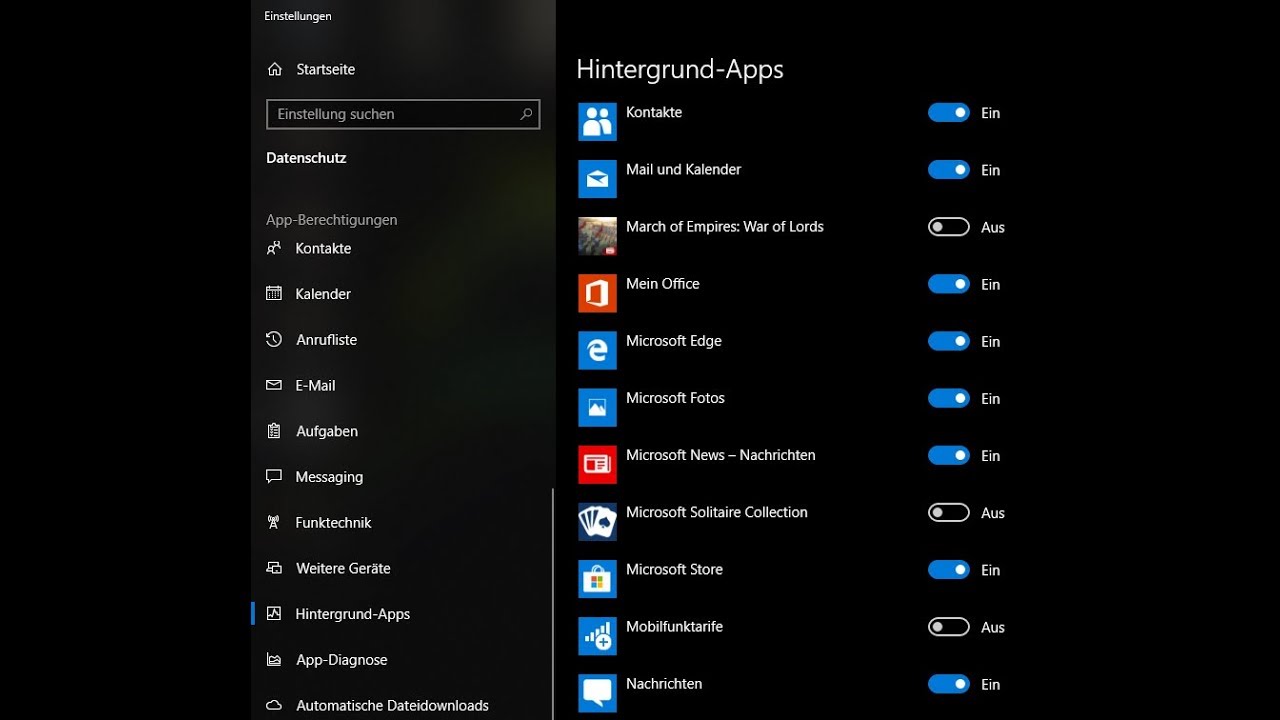Click the cloud icon beside Automatische Dateidownloads
This screenshot has width=1280, height=720.
pyautogui.click(x=274, y=705)
